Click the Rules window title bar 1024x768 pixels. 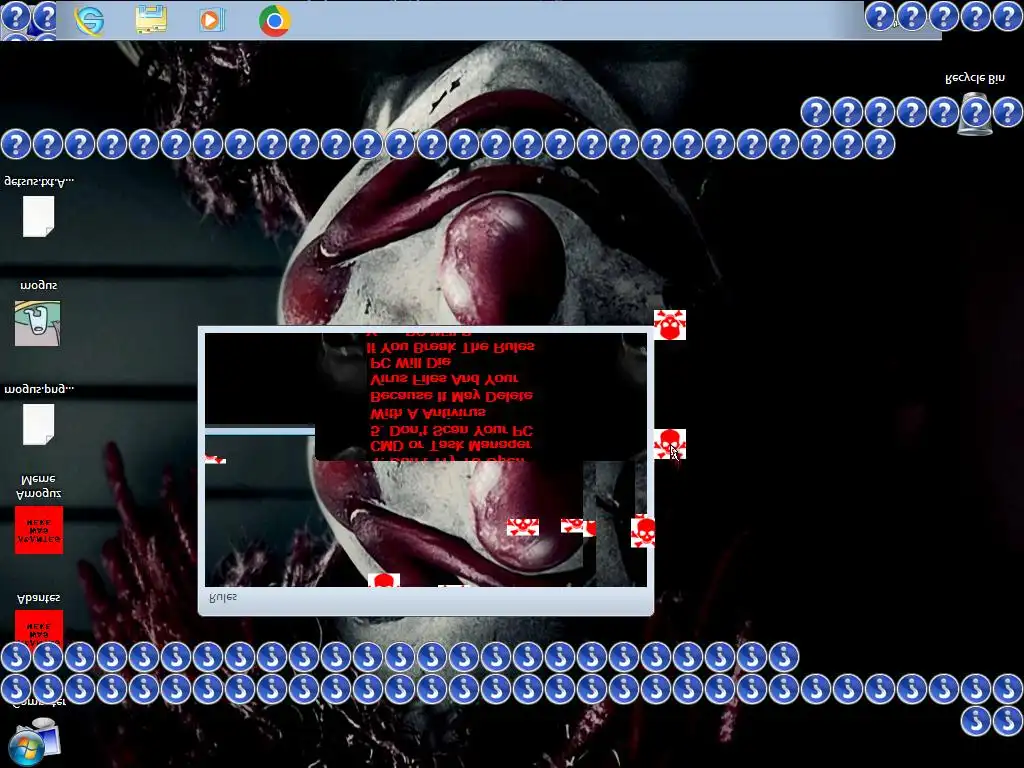coord(426,598)
